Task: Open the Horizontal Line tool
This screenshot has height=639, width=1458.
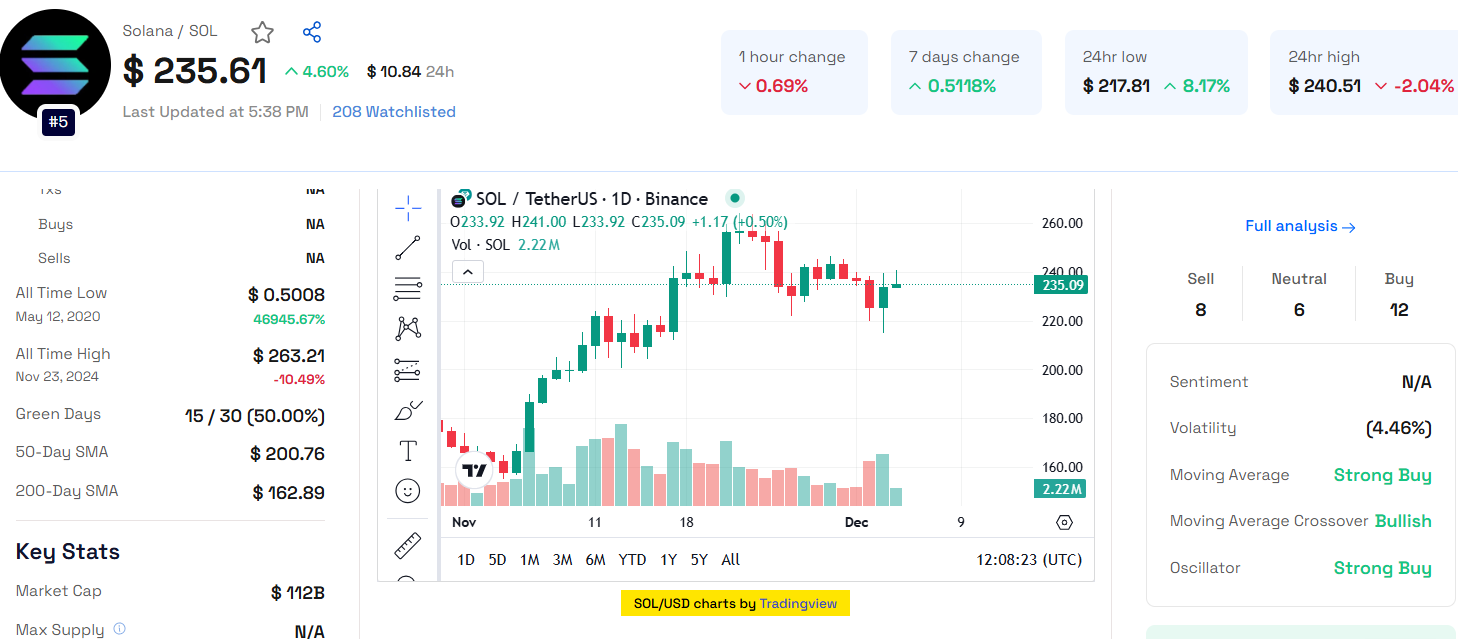Action: coord(407,288)
